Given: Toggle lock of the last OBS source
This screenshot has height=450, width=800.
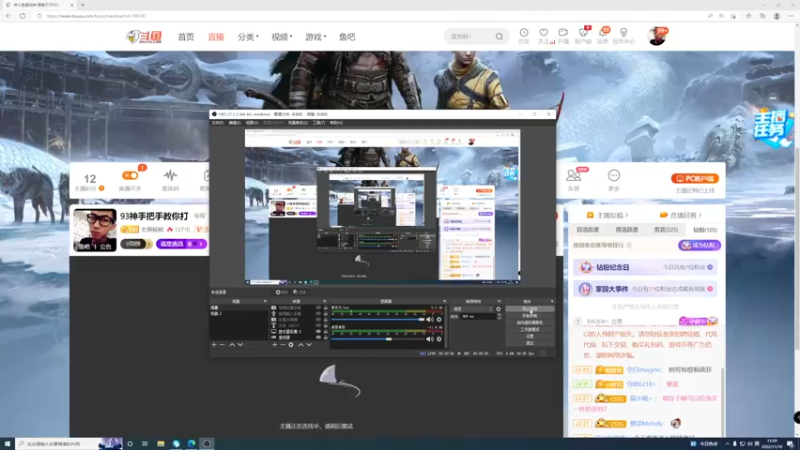Looking at the screenshot, I should (x=326, y=338).
